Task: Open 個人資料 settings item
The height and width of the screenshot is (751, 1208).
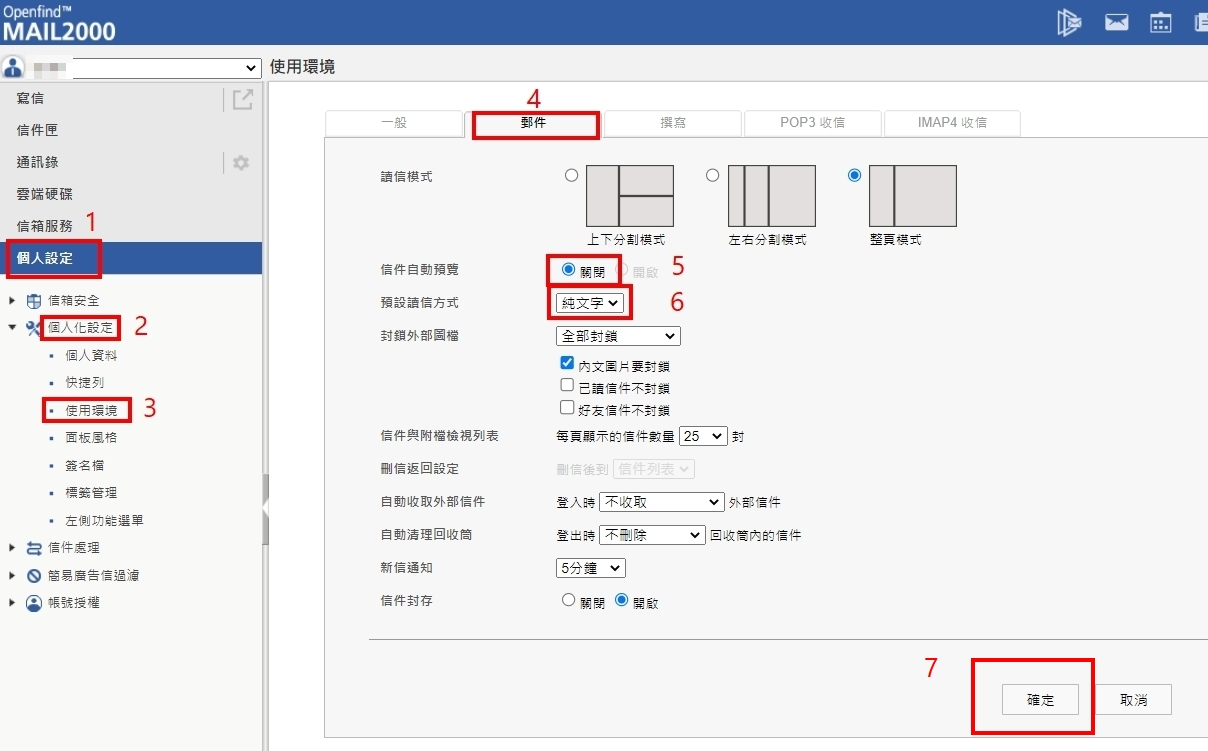Action: click(x=91, y=356)
